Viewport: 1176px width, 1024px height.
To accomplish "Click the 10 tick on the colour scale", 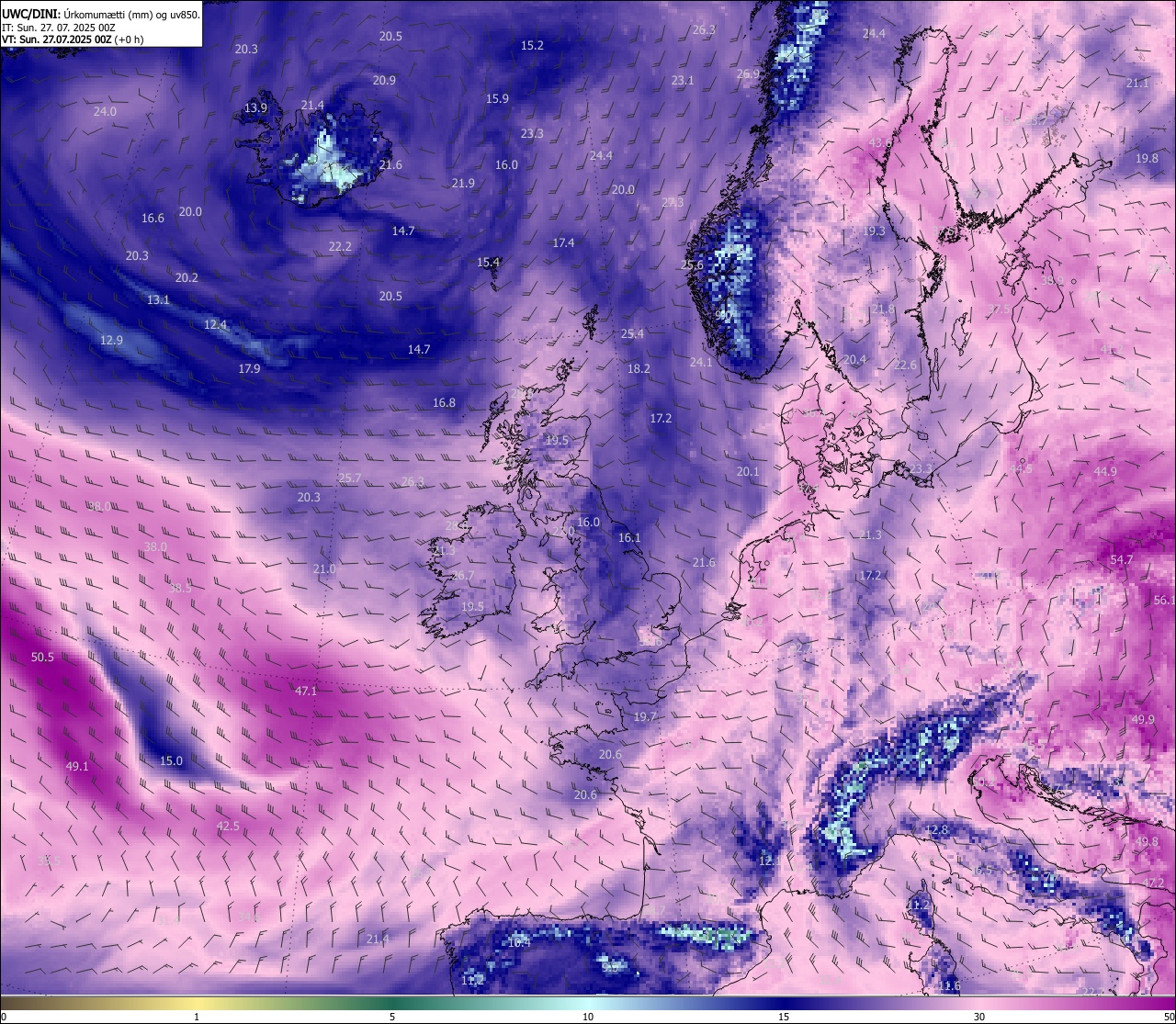I will pos(588,1016).
